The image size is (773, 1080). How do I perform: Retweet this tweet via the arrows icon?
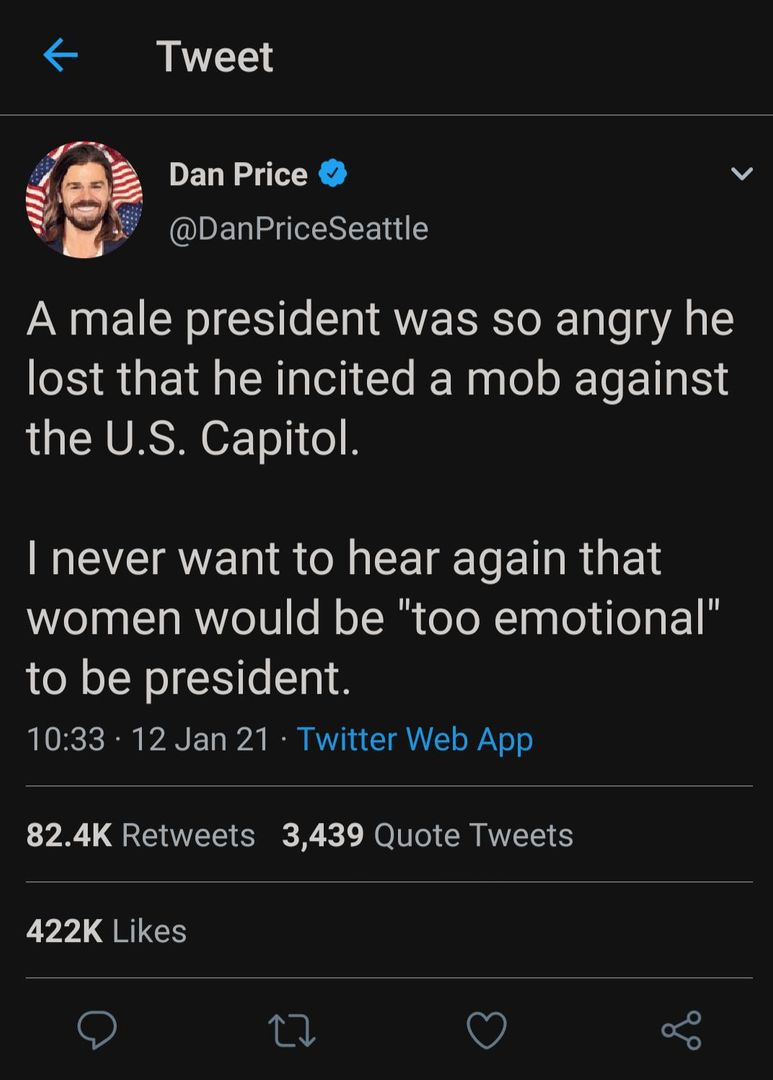[291, 1029]
